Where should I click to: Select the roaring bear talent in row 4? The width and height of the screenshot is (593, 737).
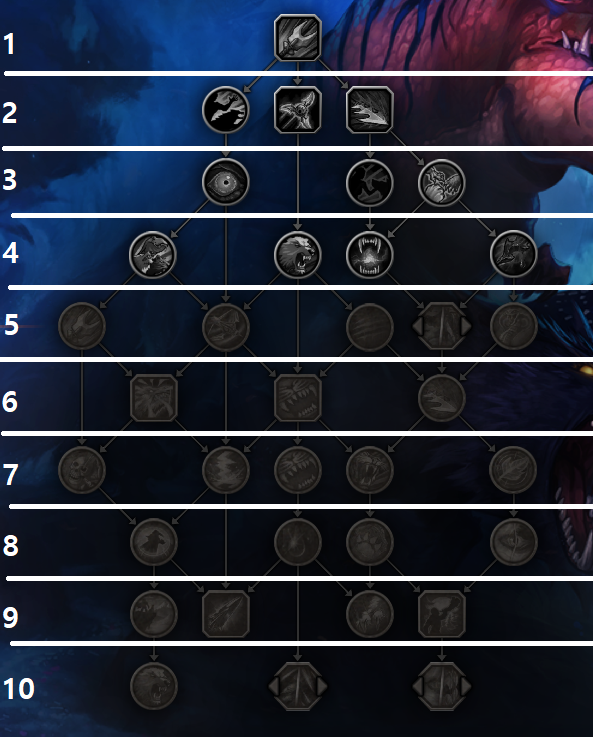[298, 254]
